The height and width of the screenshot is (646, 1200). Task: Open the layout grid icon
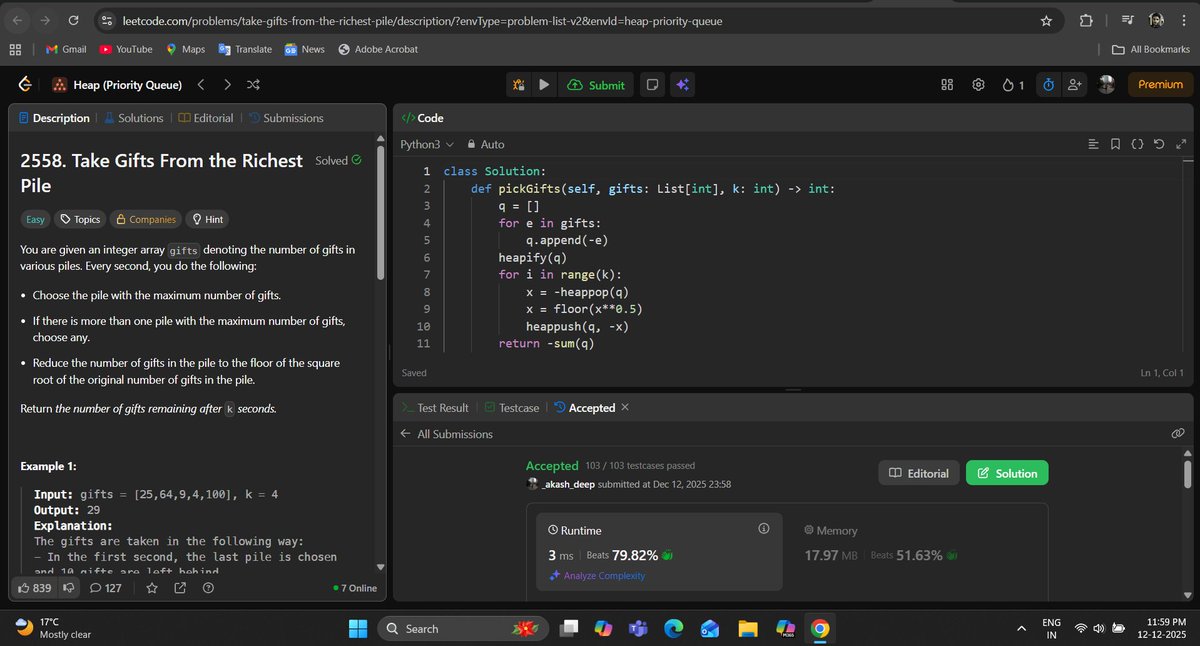point(947,85)
